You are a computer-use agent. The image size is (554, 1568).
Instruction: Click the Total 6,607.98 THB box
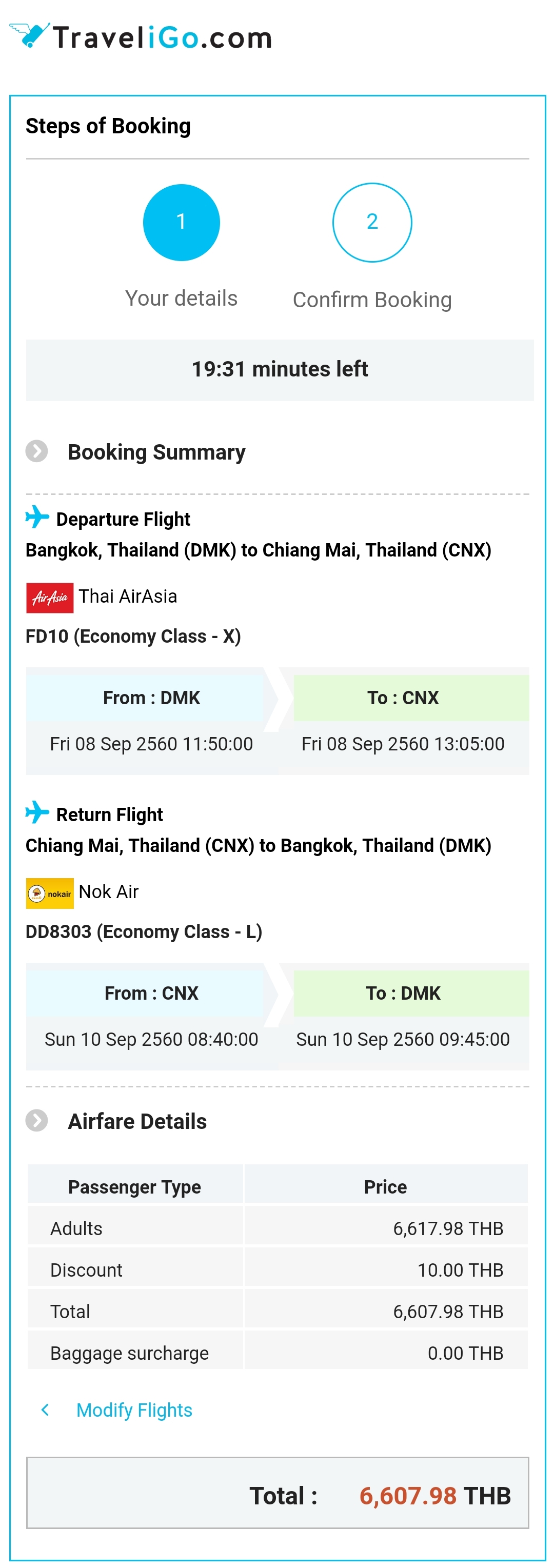(278, 1493)
